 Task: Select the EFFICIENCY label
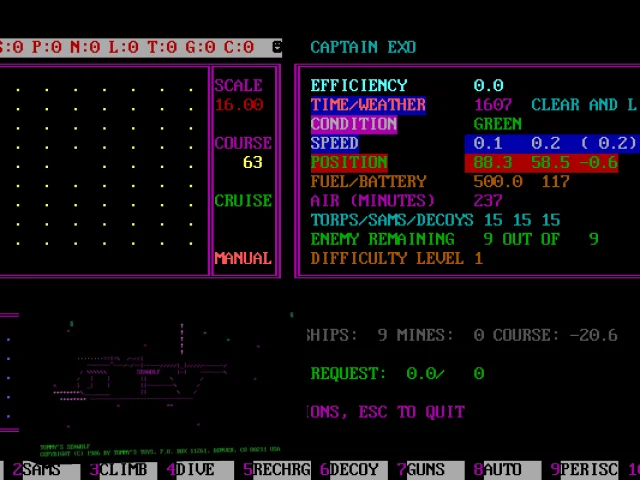click(359, 85)
